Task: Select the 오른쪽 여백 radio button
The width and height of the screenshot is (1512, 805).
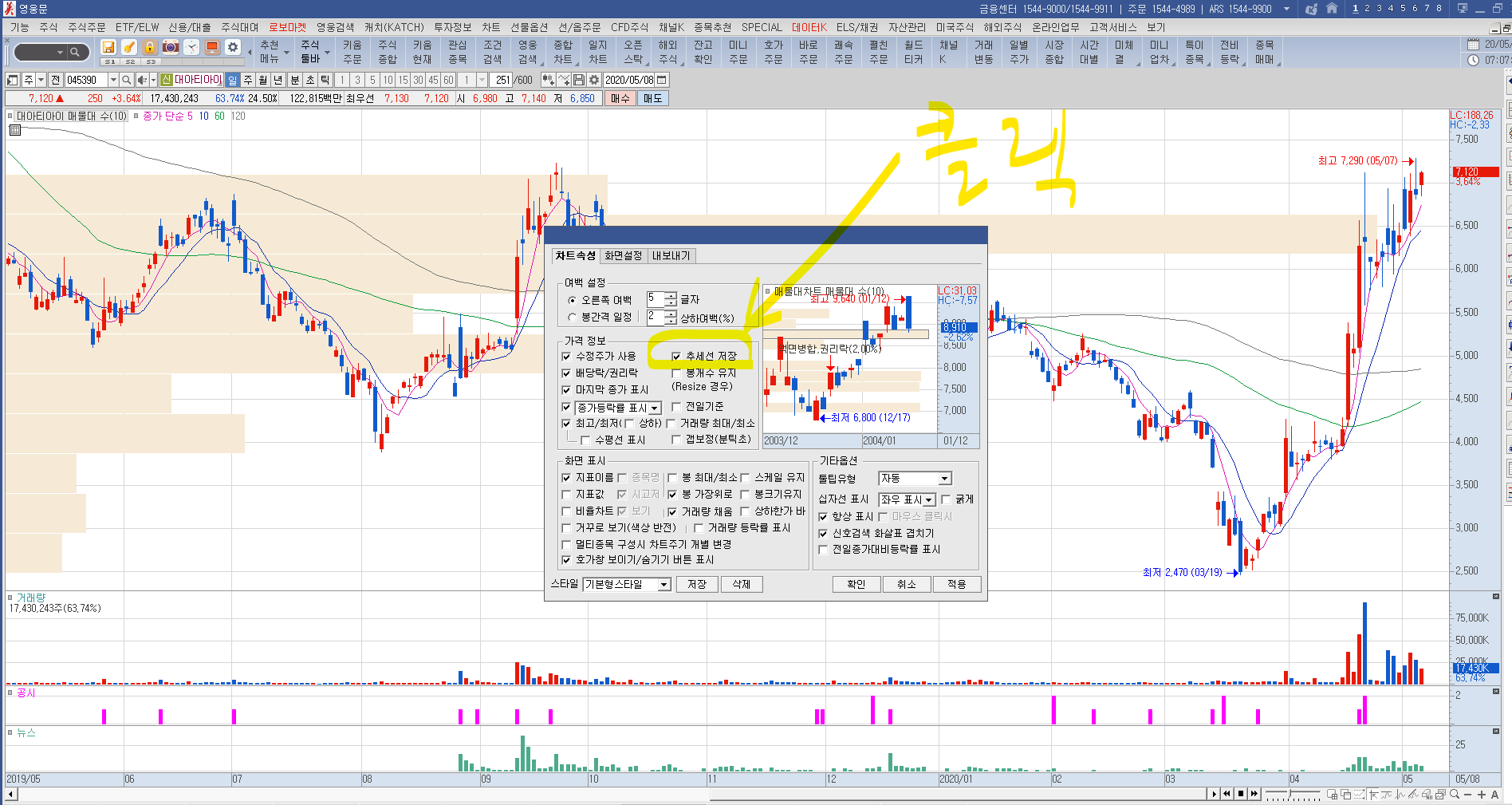Action: 571,301
